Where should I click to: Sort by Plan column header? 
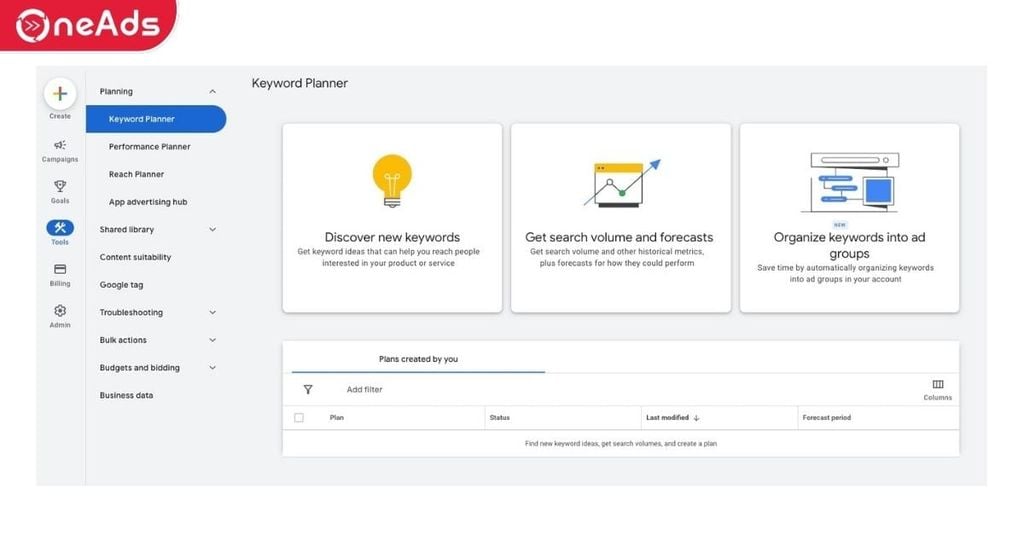(337, 418)
